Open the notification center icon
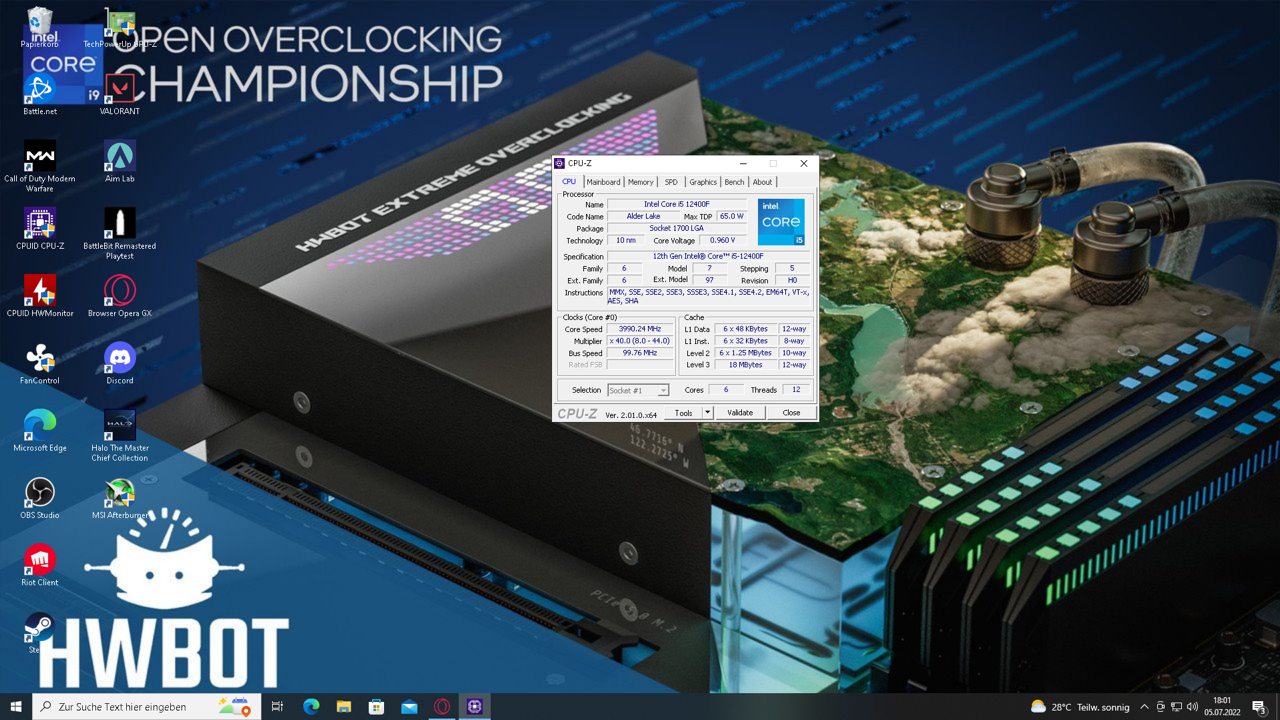 pos(1259,707)
